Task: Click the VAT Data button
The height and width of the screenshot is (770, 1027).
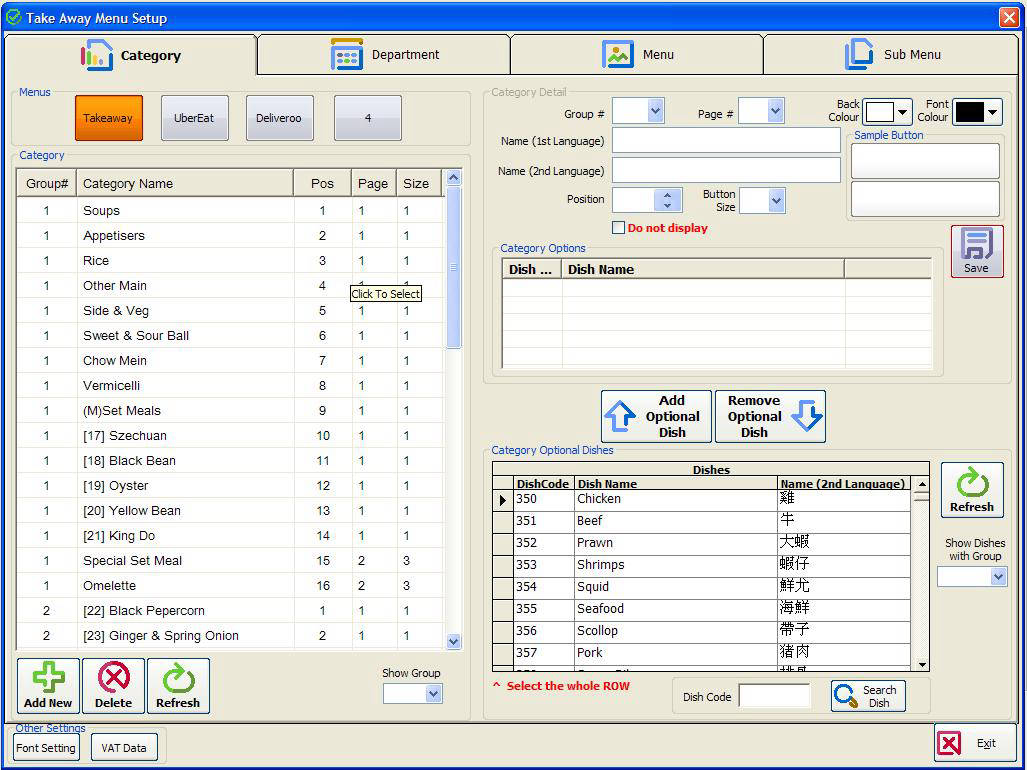Action: [124, 748]
